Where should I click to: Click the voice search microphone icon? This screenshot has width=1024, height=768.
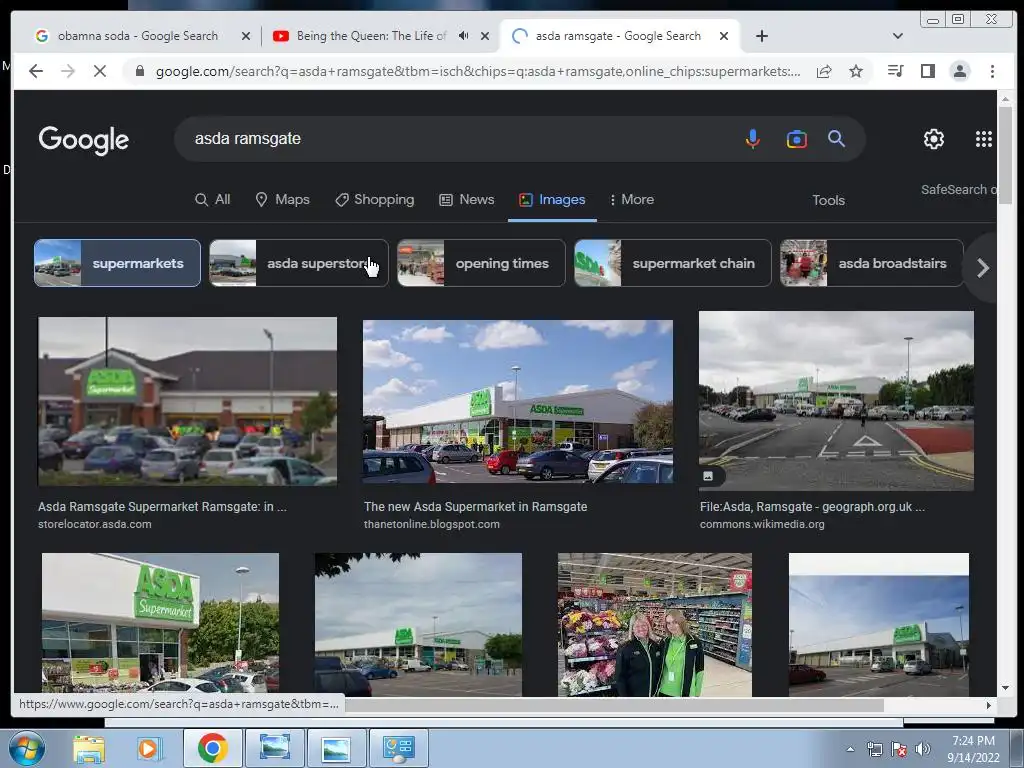pos(752,138)
